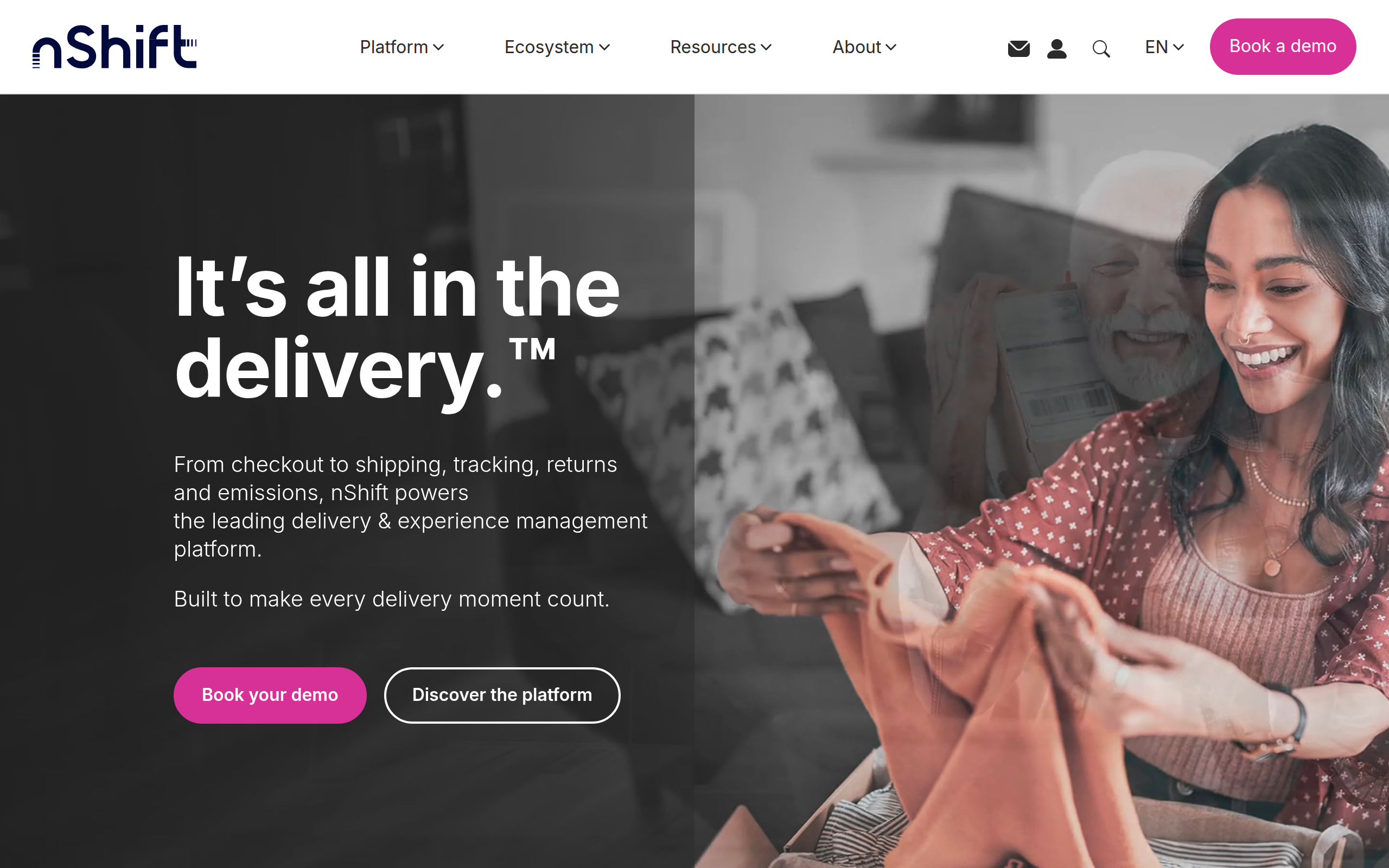Open the EN language selector
The width and height of the screenshot is (1389, 868).
click(x=1164, y=47)
